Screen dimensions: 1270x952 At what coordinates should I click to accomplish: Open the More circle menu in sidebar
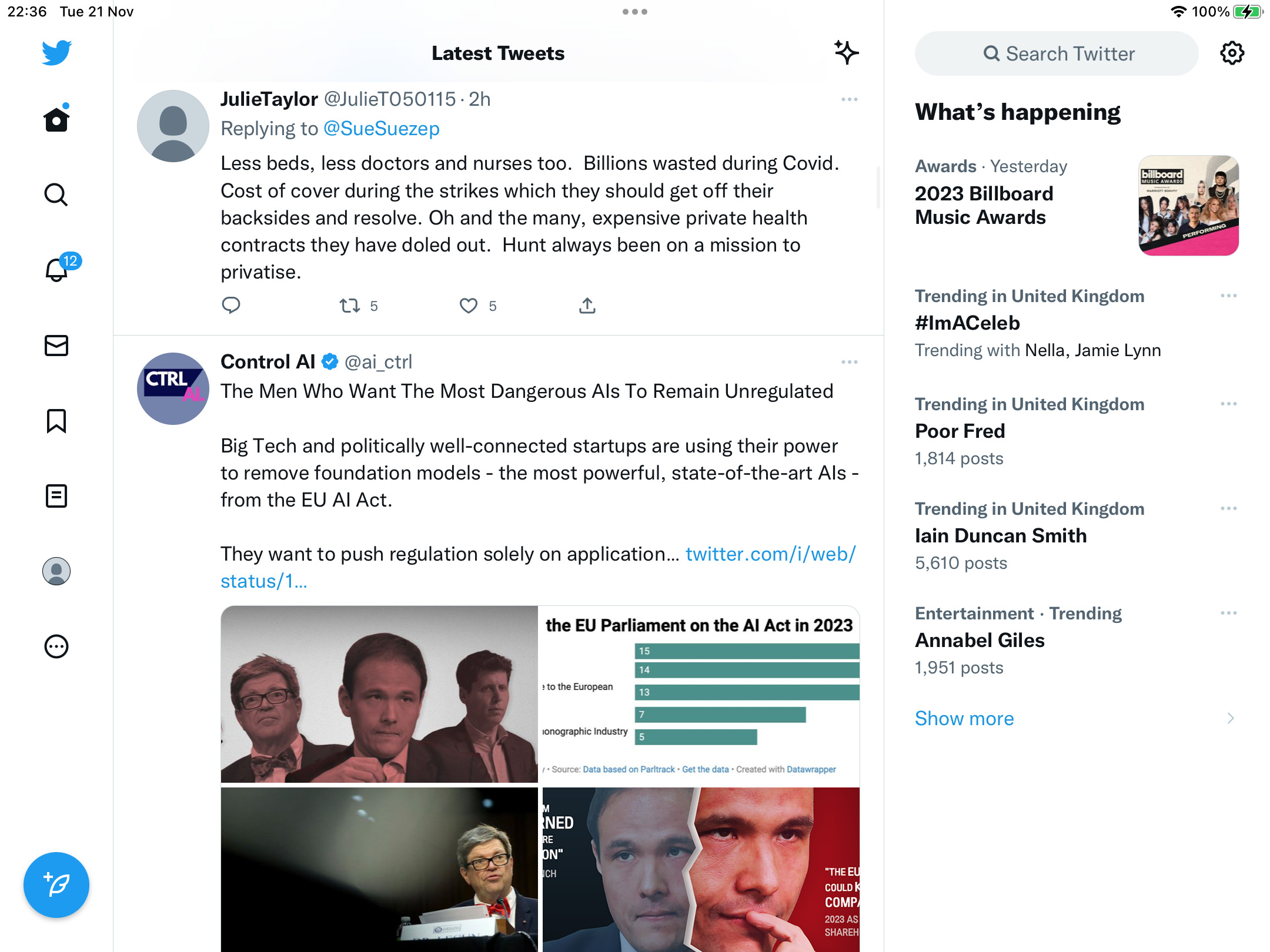(x=56, y=646)
